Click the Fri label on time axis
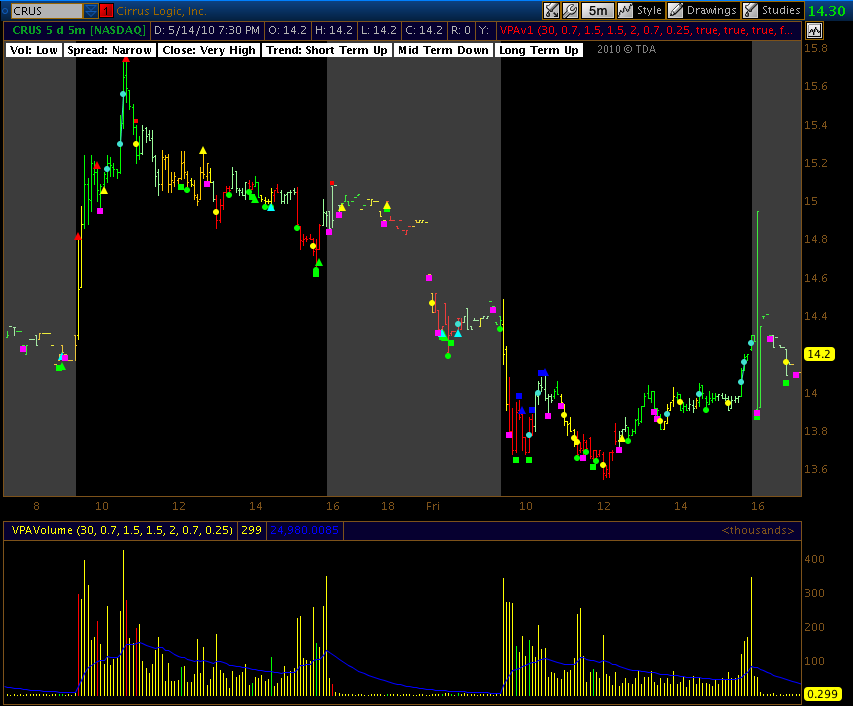This screenshot has width=853, height=706. (432, 506)
